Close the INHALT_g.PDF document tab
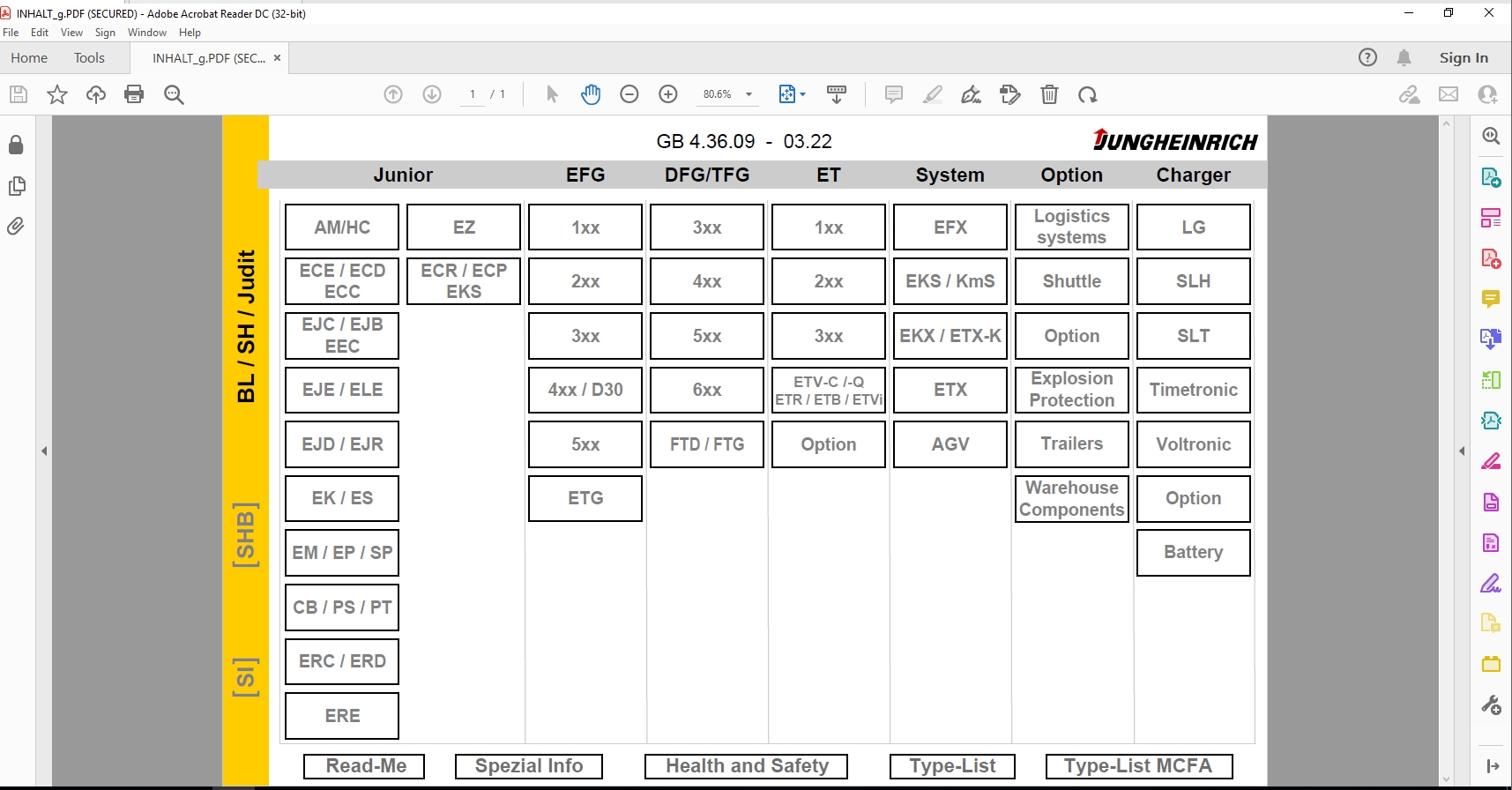 pos(277,57)
